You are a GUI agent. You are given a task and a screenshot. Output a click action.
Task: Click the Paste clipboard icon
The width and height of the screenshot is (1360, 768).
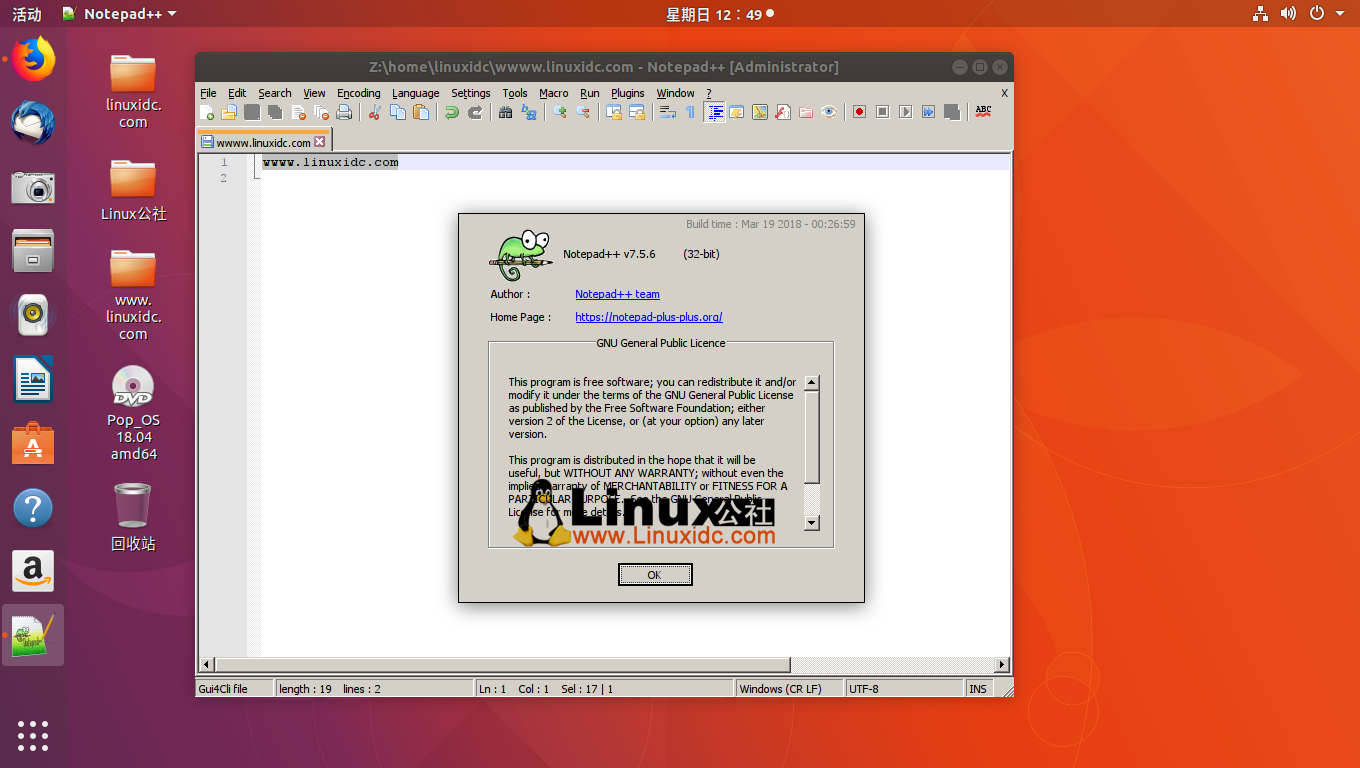coord(421,112)
